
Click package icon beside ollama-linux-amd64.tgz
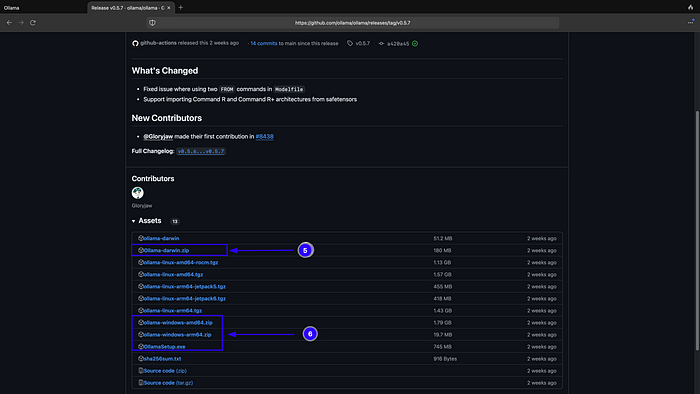click(x=141, y=274)
